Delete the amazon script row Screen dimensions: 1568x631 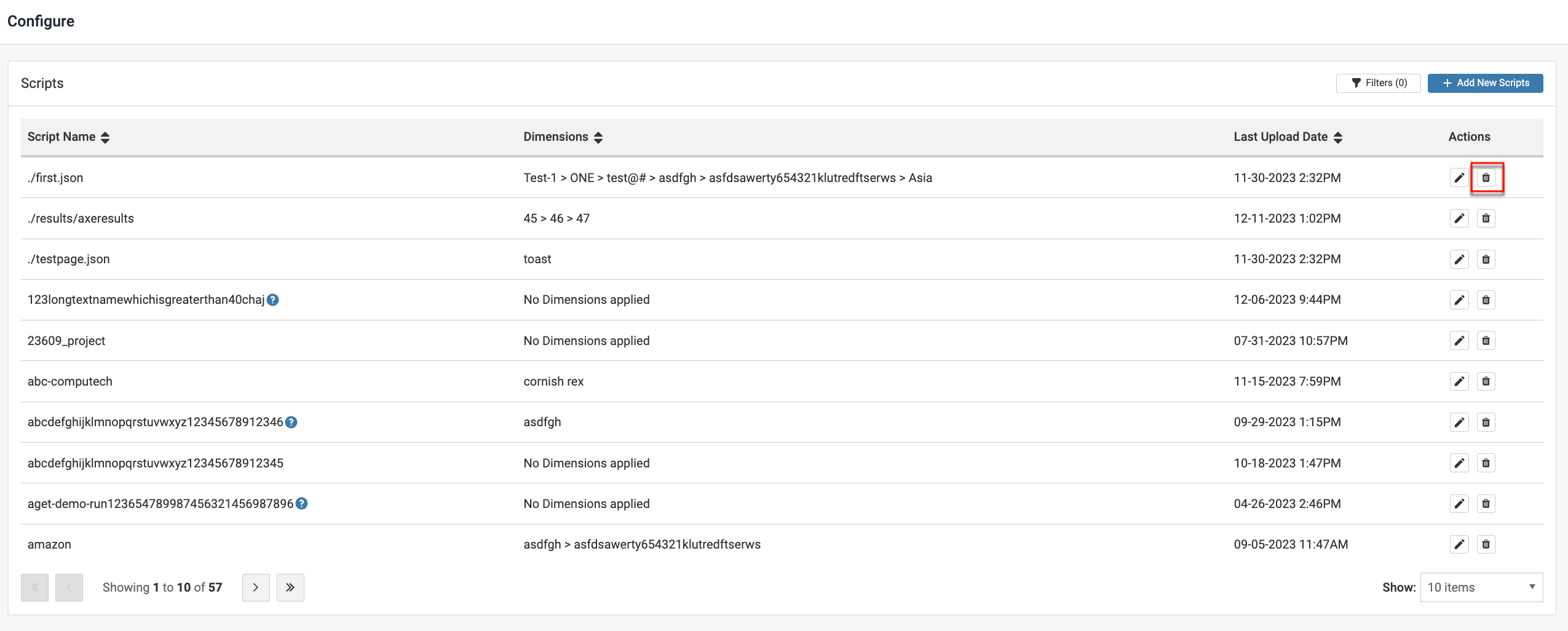(x=1486, y=544)
